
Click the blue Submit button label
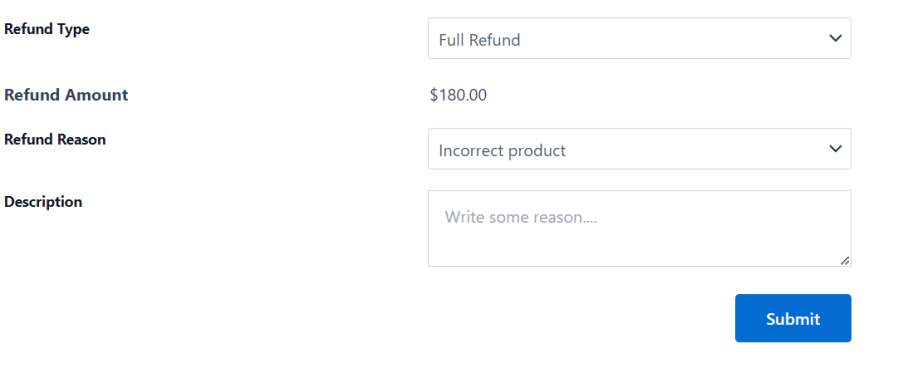793,319
